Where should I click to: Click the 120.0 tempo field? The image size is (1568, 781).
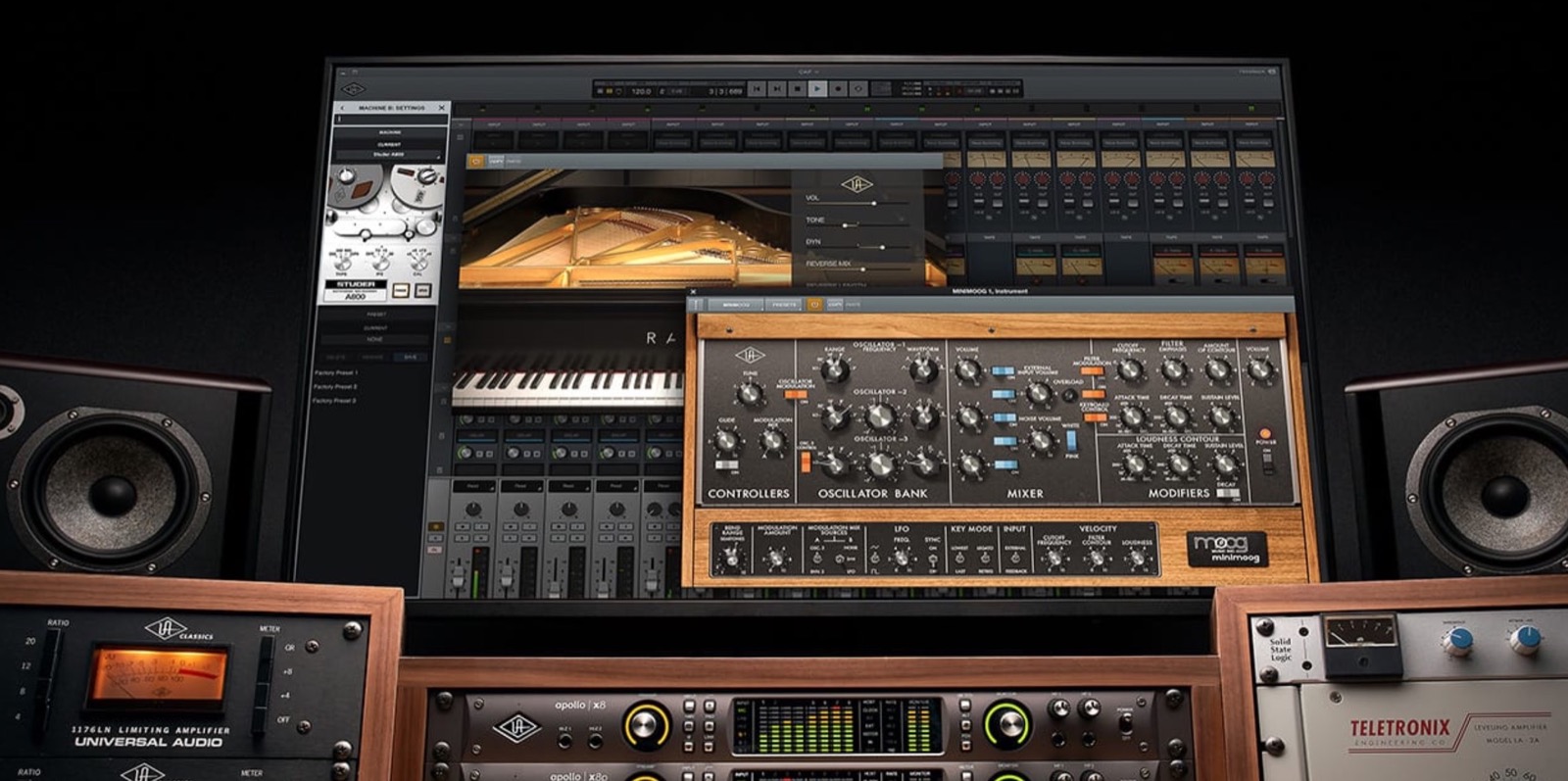(641, 90)
